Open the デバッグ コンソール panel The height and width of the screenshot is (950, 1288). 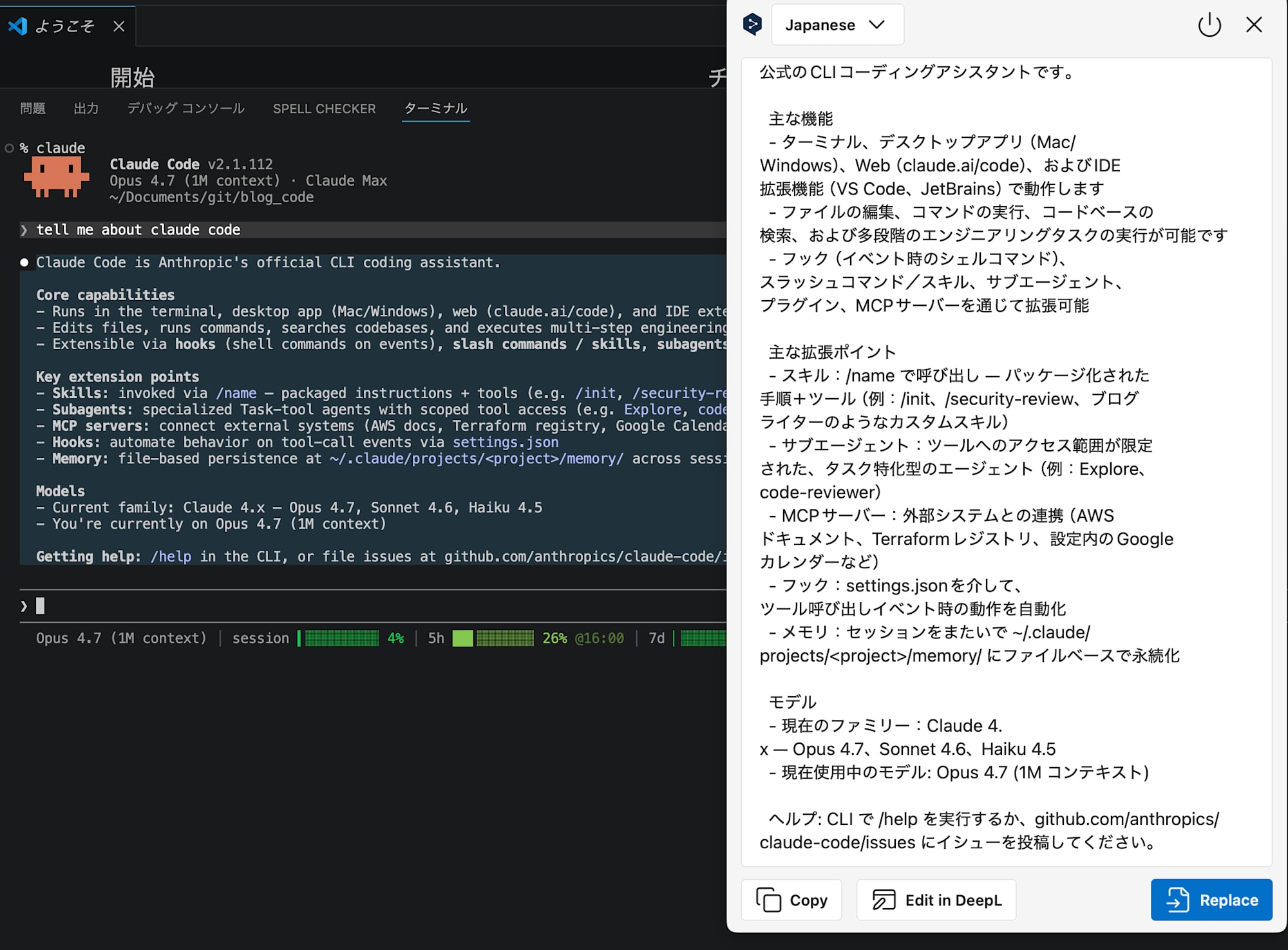click(x=185, y=108)
